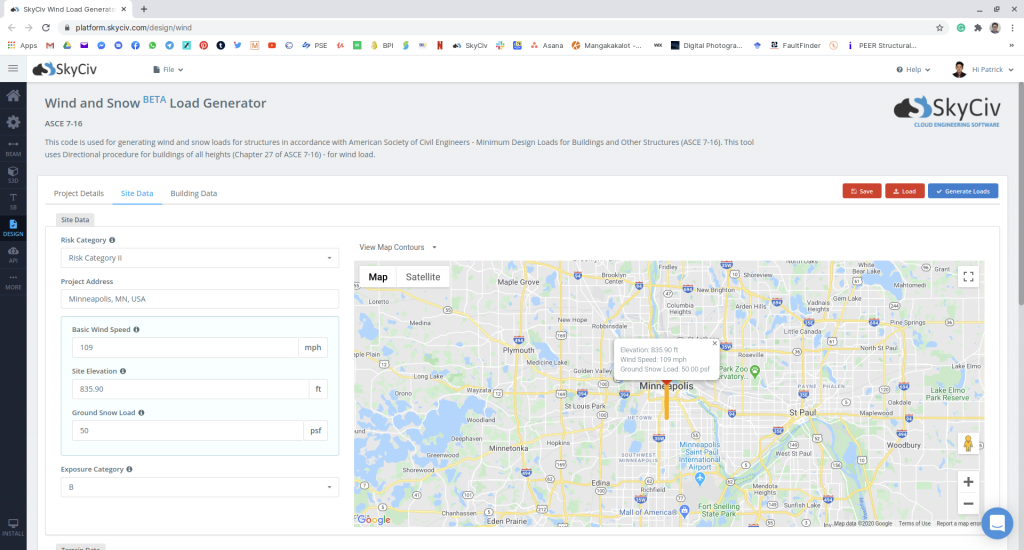The height and width of the screenshot is (550, 1024).
Task: Toggle fullscreen view on the map
Action: [x=967, y=277]
